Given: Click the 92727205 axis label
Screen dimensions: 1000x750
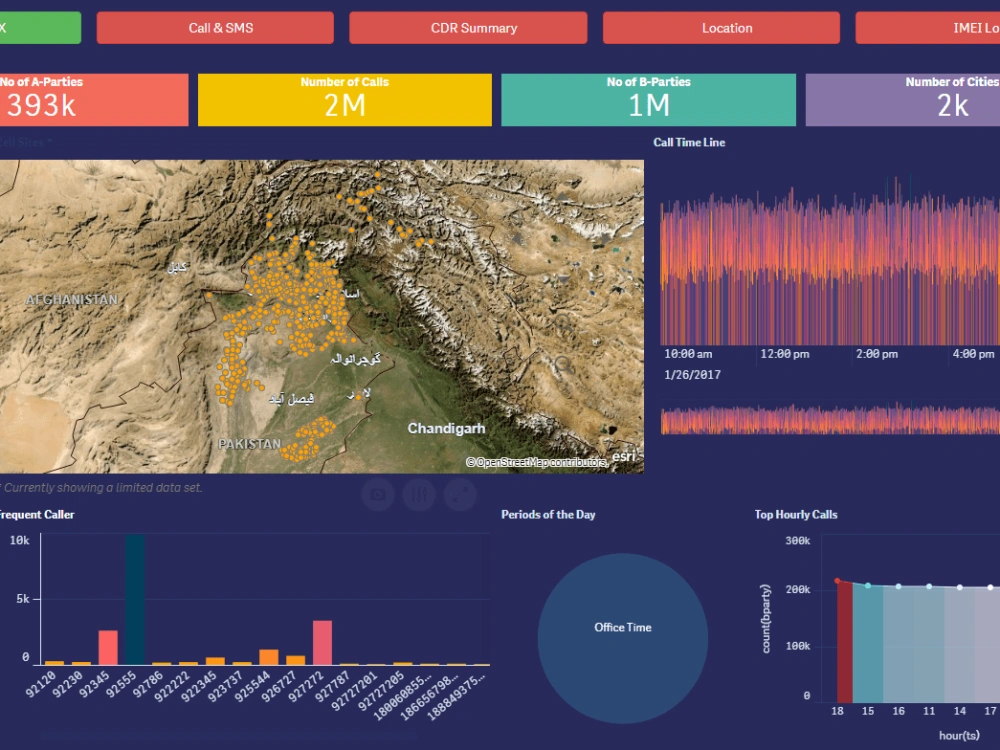Looking at the screenshot, I should pyautogui.click(x=381, y=690).
